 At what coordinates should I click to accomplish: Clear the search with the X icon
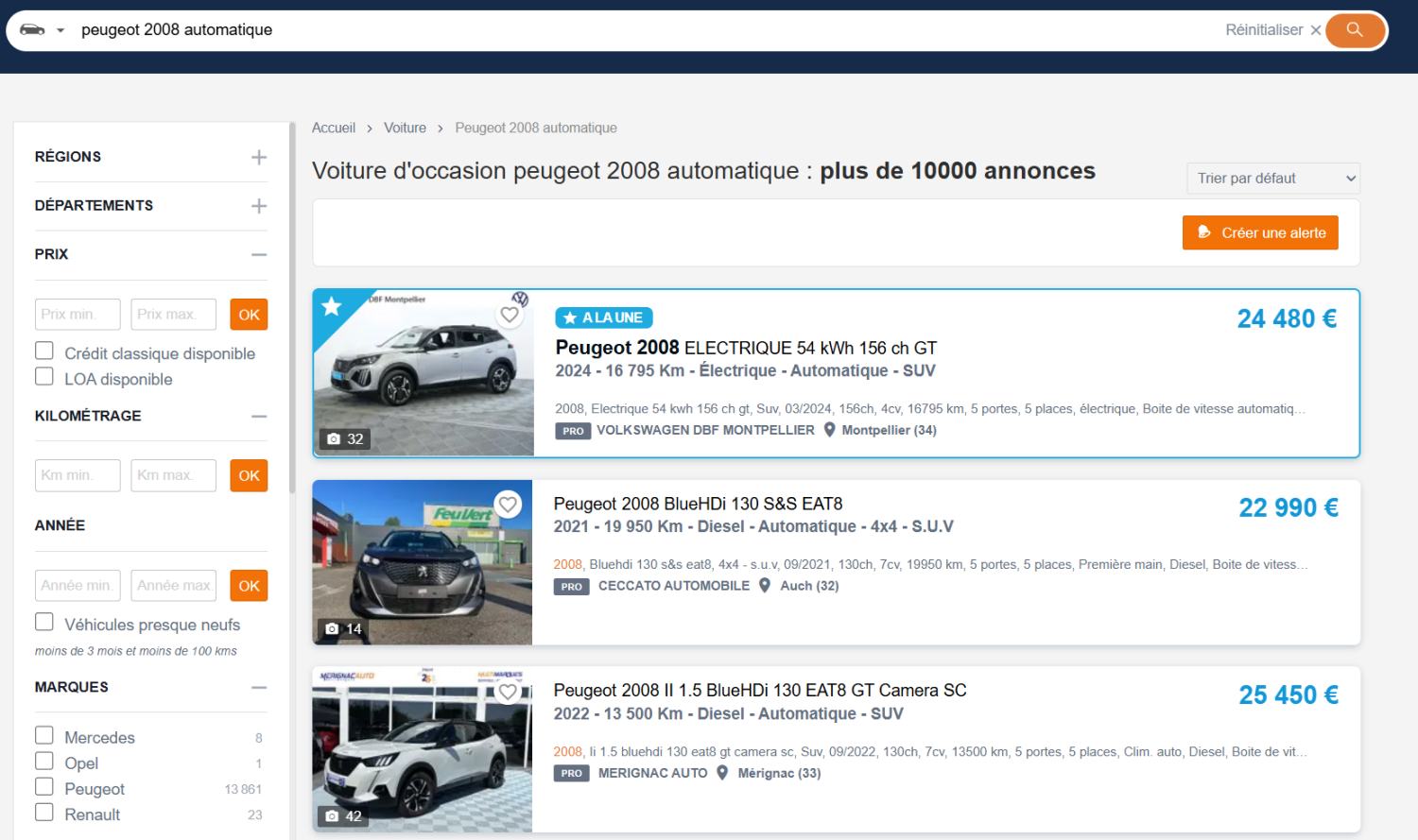click(x=1316, y=29)
